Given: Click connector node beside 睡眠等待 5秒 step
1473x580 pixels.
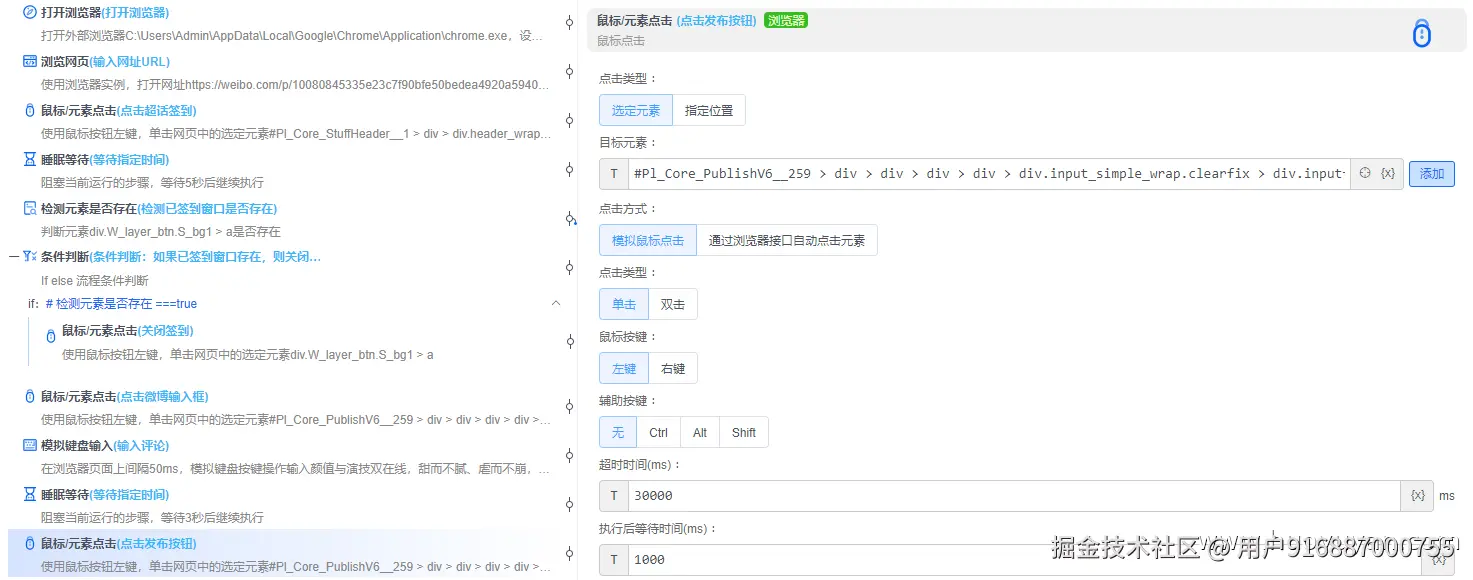Looking at the screenshot, I should click(x=569, y=169).
